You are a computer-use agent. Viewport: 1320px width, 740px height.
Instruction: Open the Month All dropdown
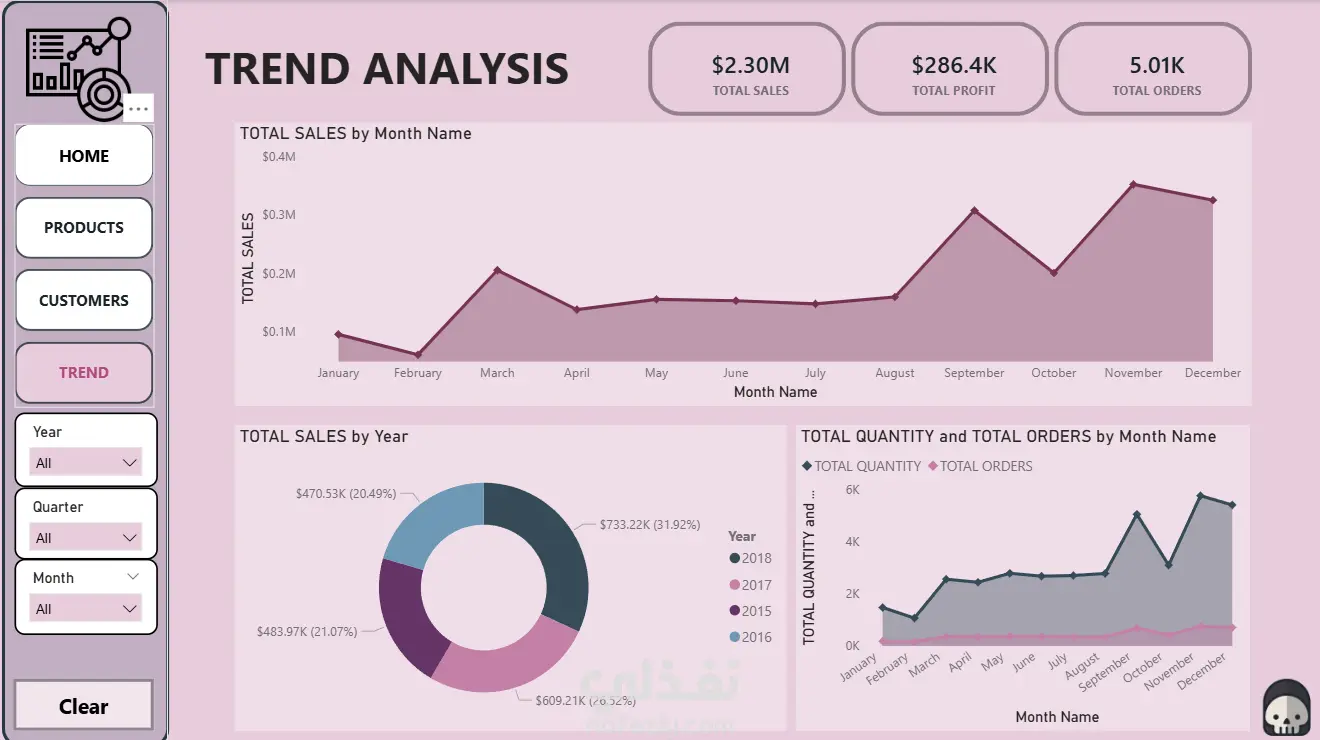point(86,608)
